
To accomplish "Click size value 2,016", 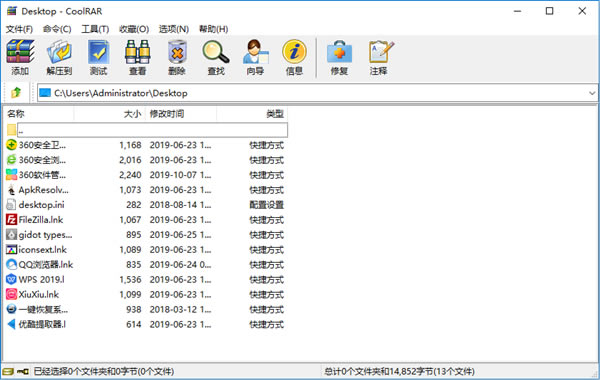I will 130,160.
